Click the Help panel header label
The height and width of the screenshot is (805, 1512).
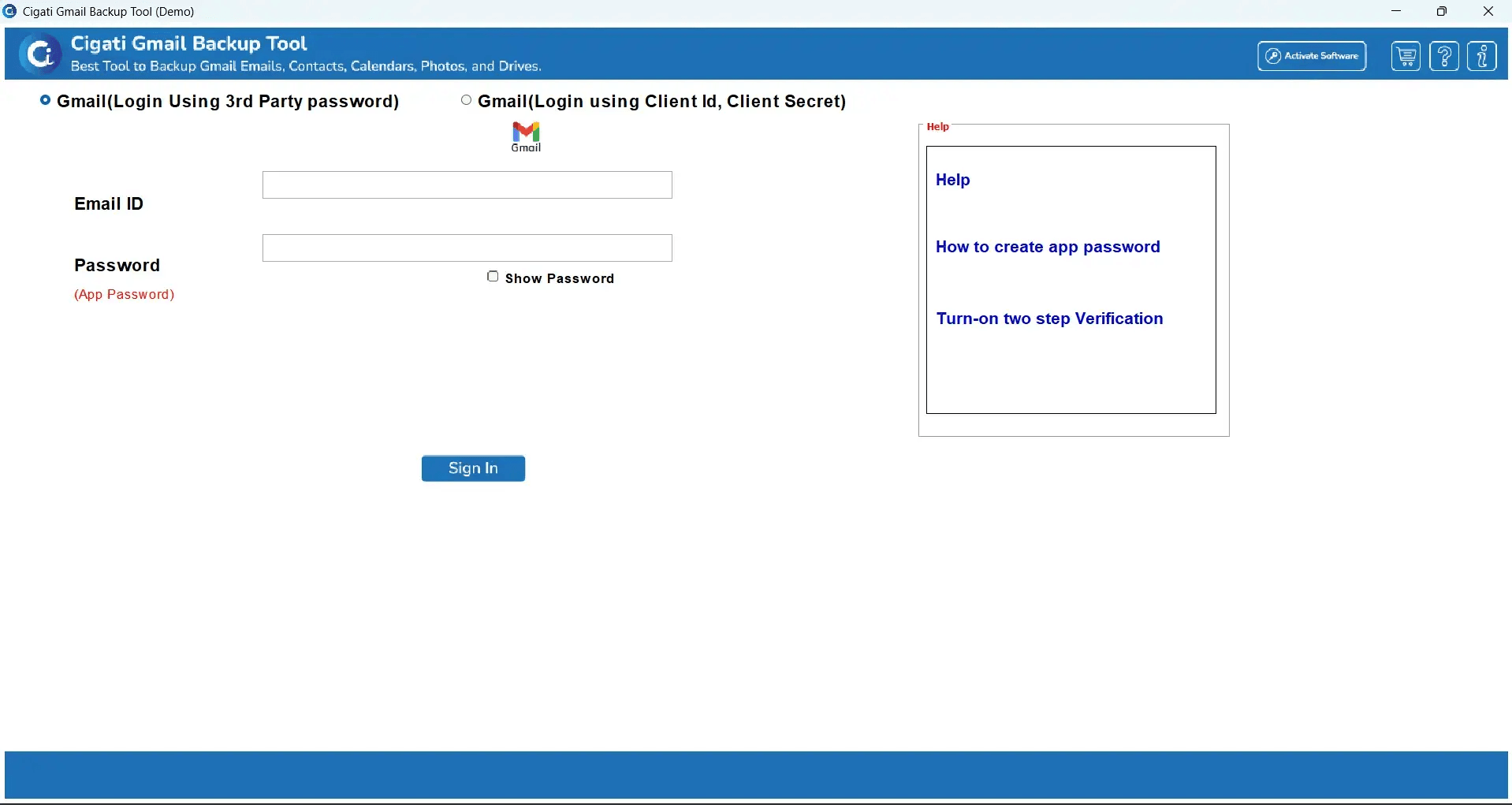pos(939,126)
